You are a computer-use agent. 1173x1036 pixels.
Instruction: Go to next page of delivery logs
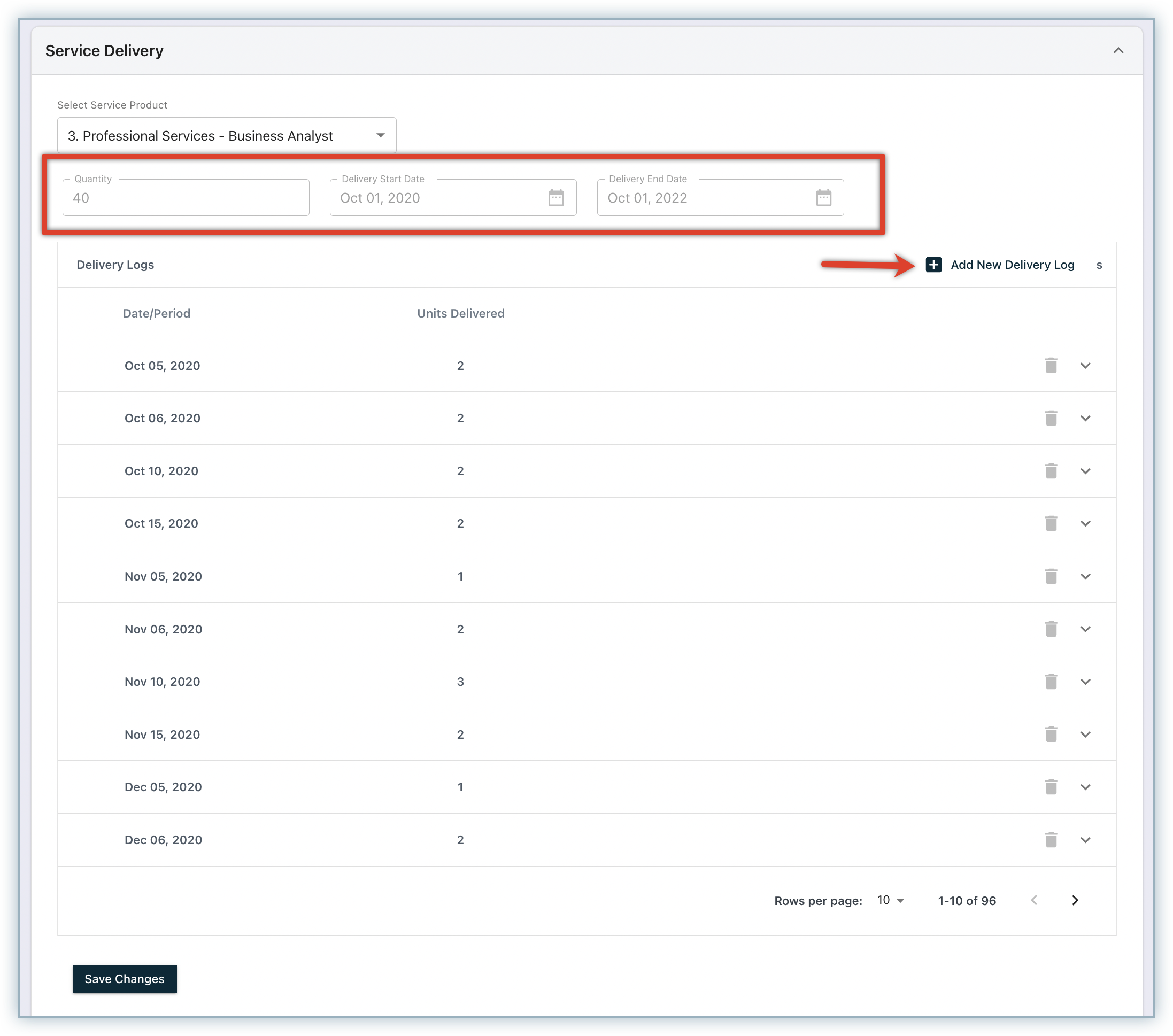click(x=1075, y=900)
